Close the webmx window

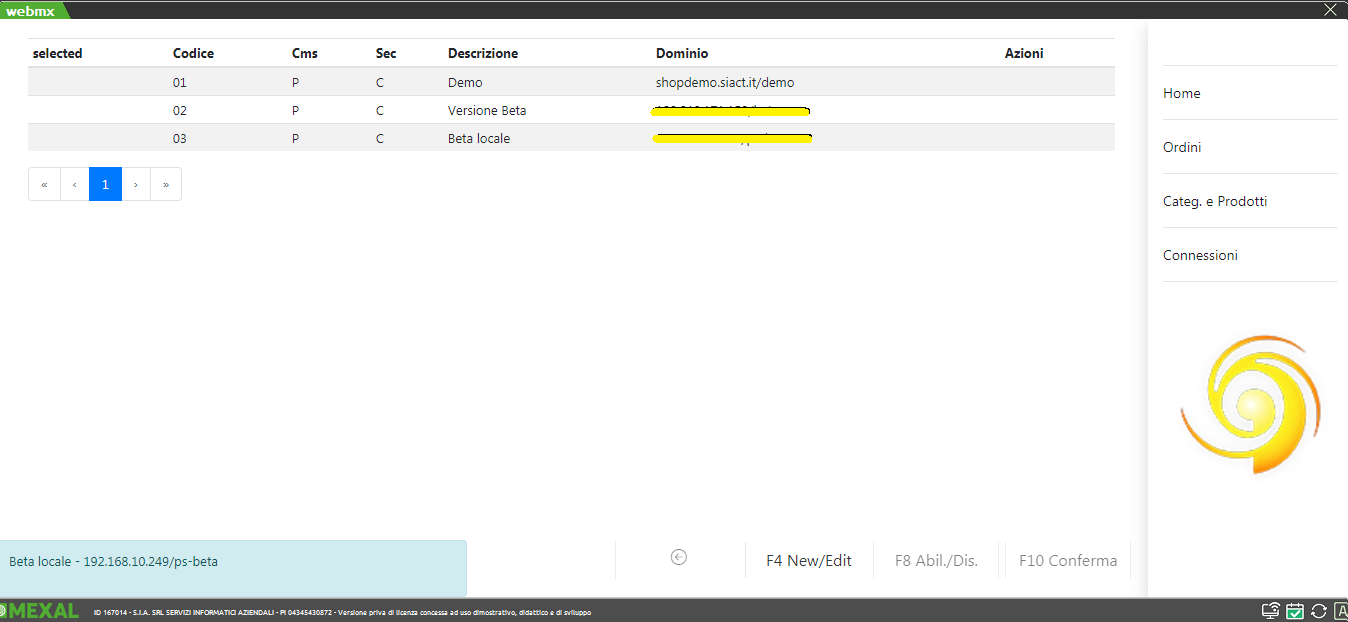tap(1330, 10)
